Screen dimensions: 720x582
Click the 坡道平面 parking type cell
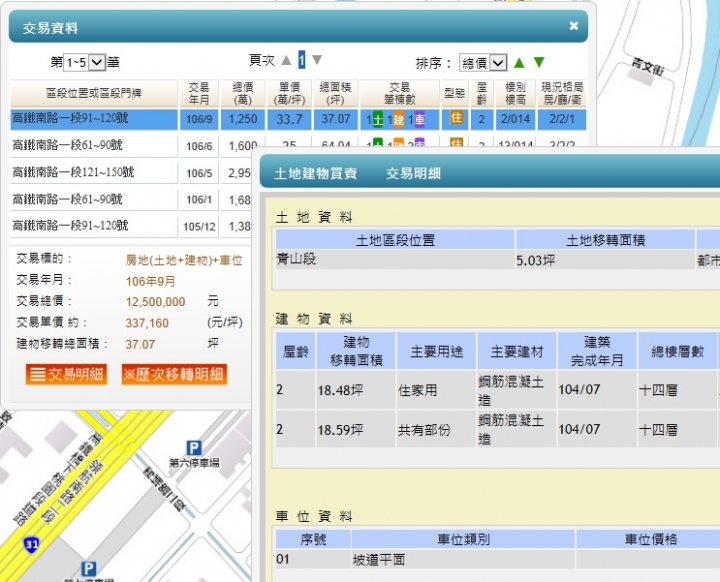[x=463, y=559]
